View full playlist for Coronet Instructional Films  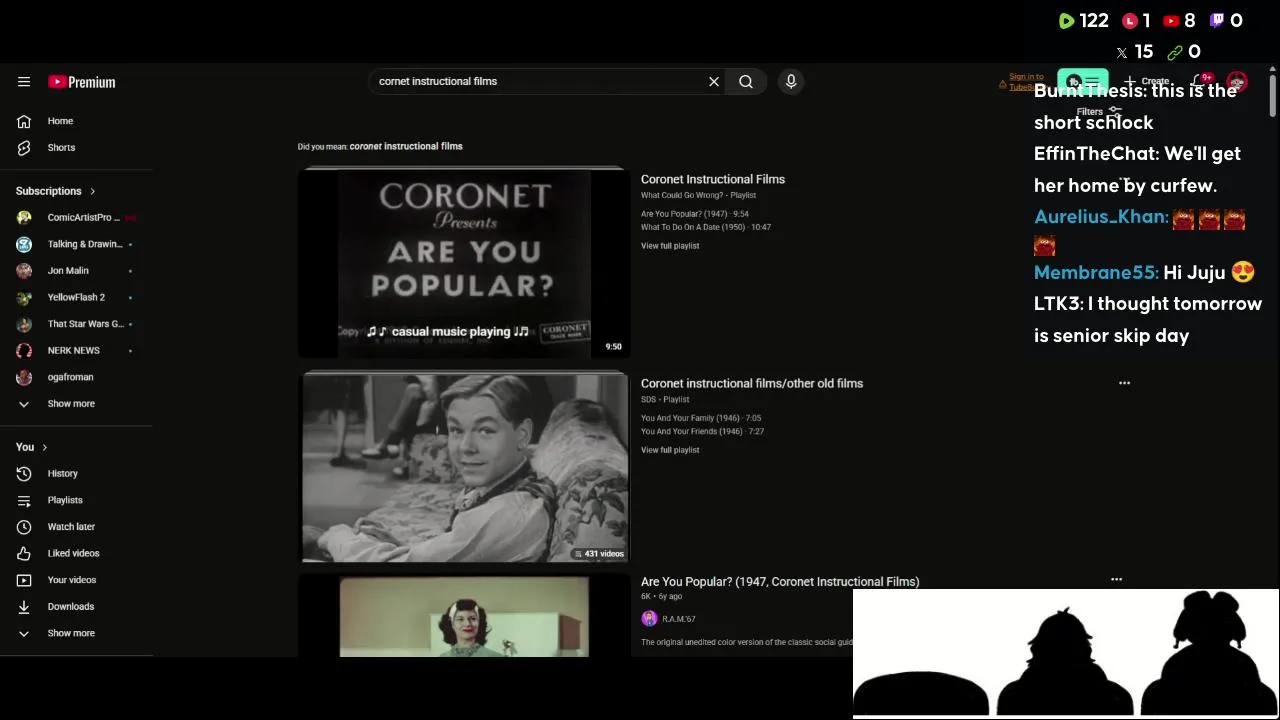tap(670, 246)
